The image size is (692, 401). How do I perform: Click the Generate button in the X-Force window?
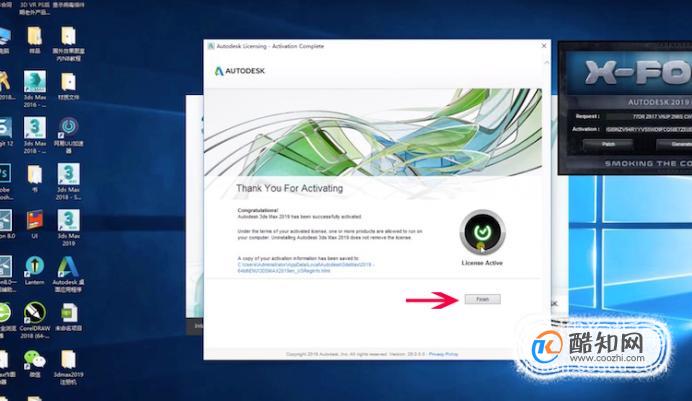(674, 144)
